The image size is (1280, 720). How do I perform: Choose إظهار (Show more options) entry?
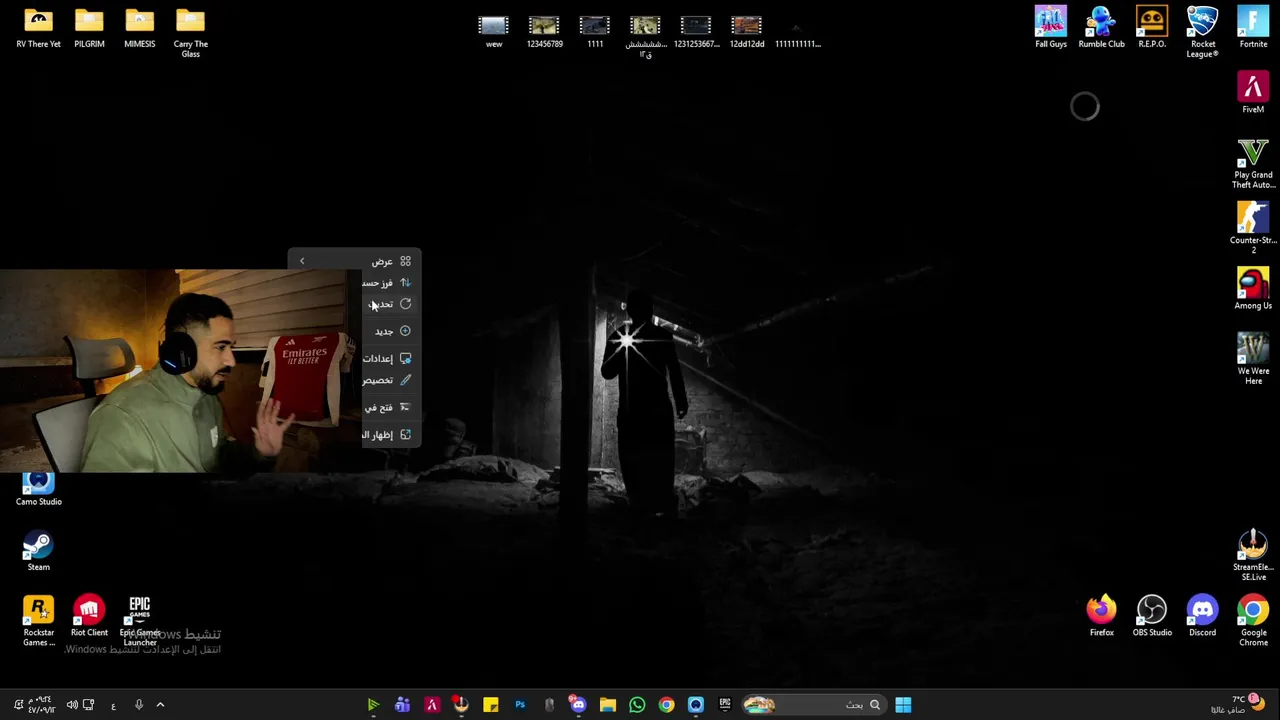pyautogui.click(x=390, y=434)
